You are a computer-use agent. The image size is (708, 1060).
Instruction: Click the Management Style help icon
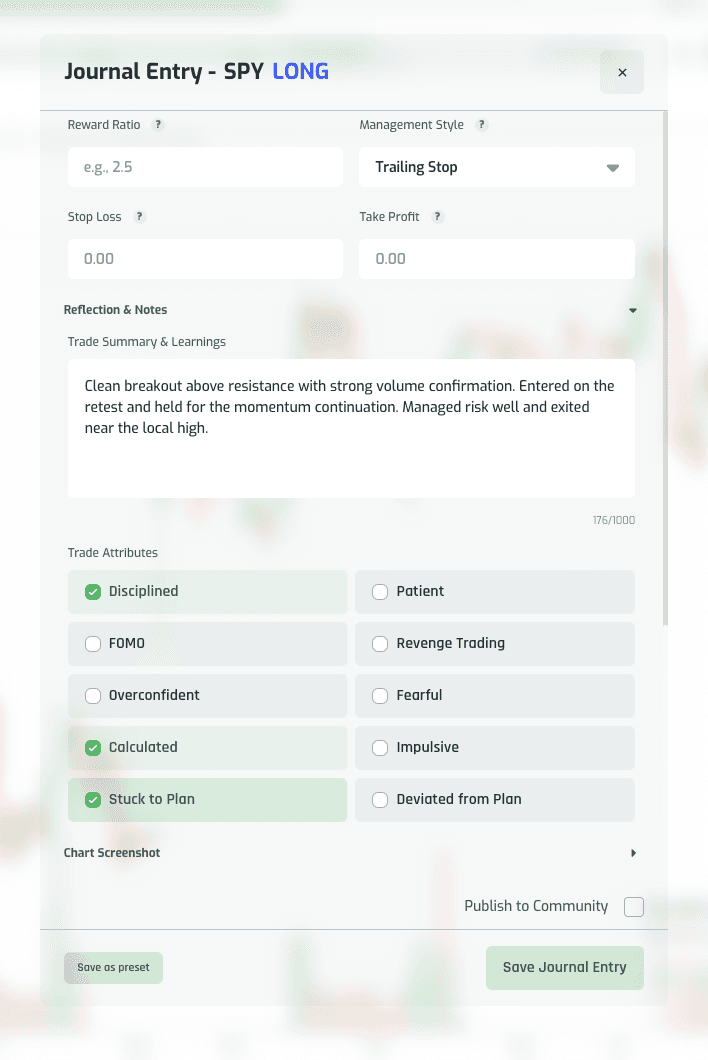tap(481, 124)
